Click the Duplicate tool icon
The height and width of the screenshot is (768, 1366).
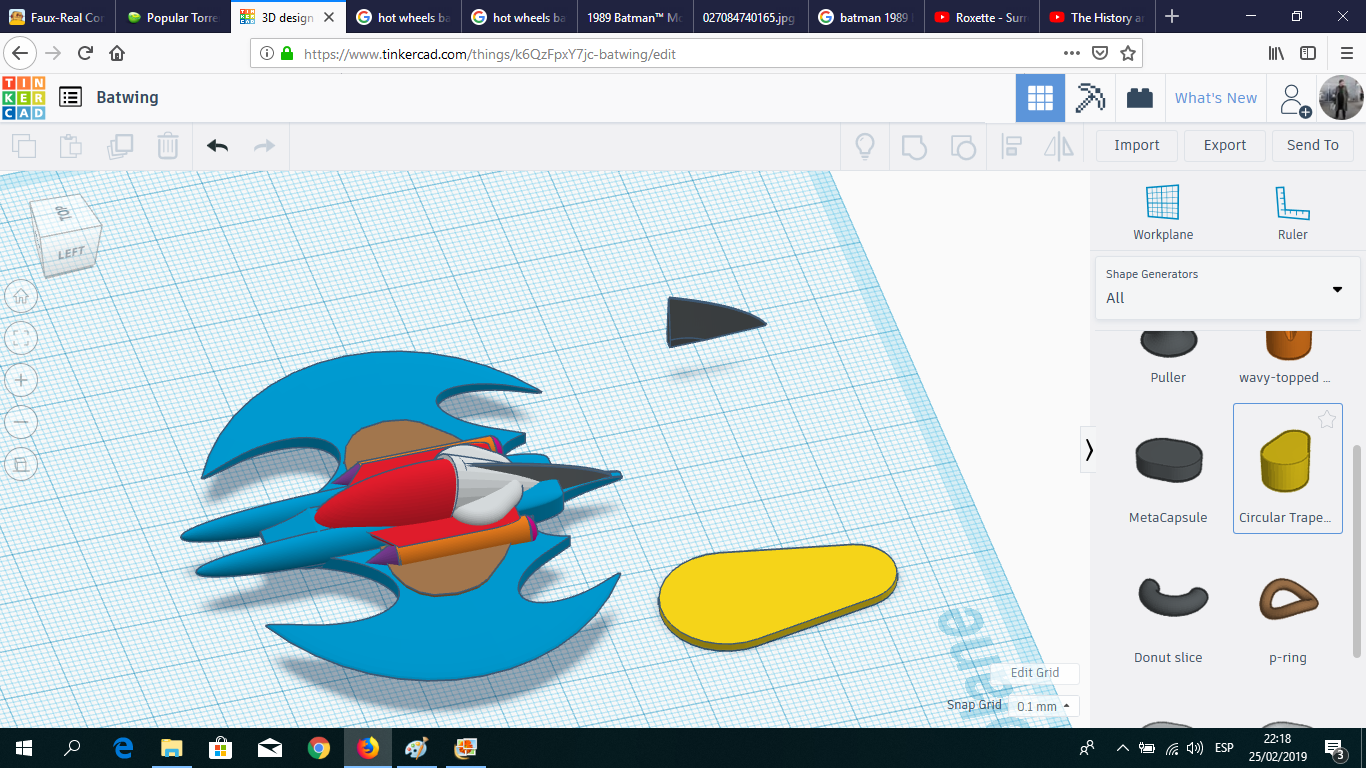[120, 146]
